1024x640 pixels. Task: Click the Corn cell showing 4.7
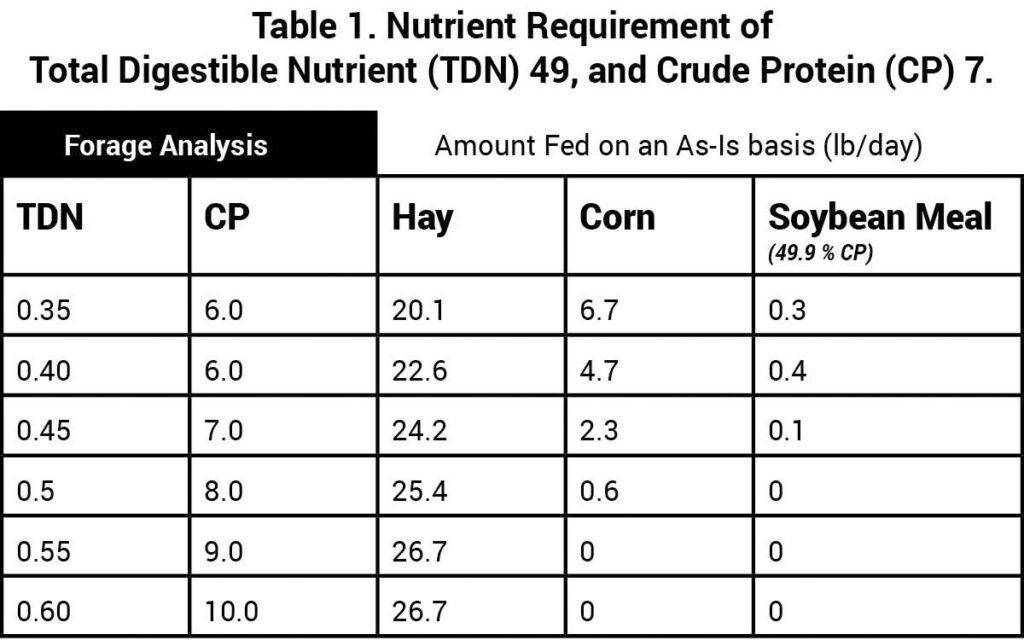coord(600,370)
